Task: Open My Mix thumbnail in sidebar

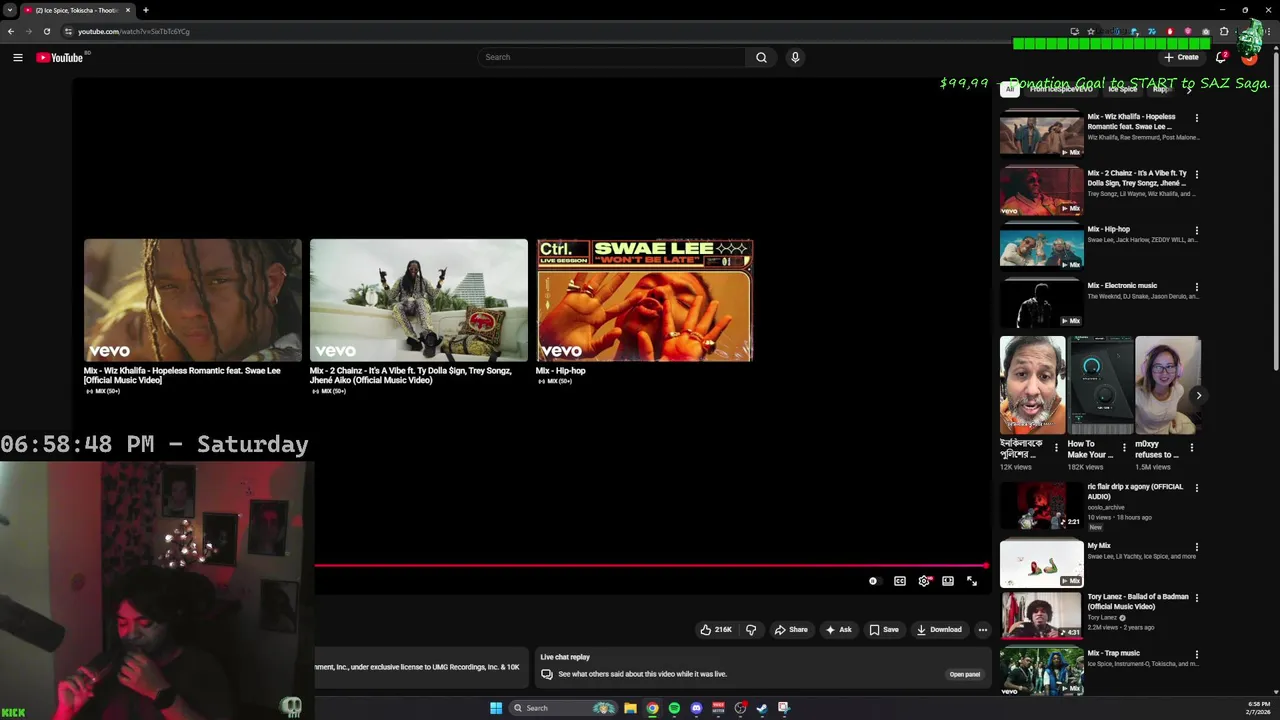Action: point(1041,563)
